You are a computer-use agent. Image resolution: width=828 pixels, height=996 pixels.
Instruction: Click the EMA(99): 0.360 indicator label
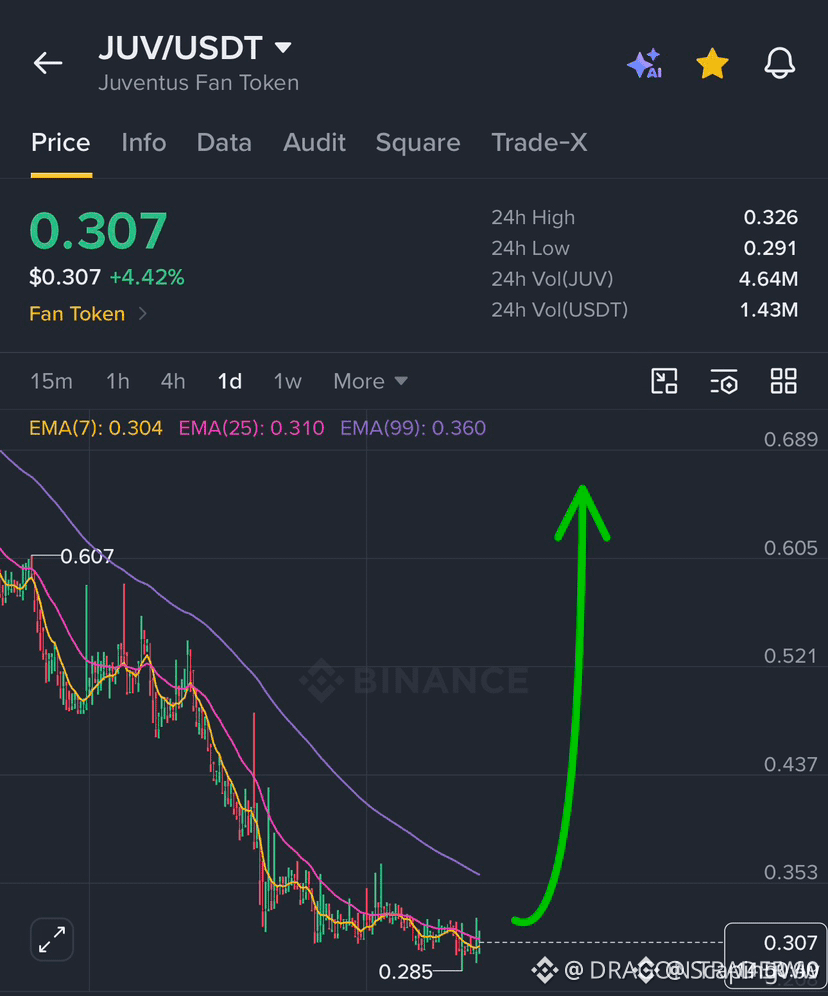click(413, 428)
